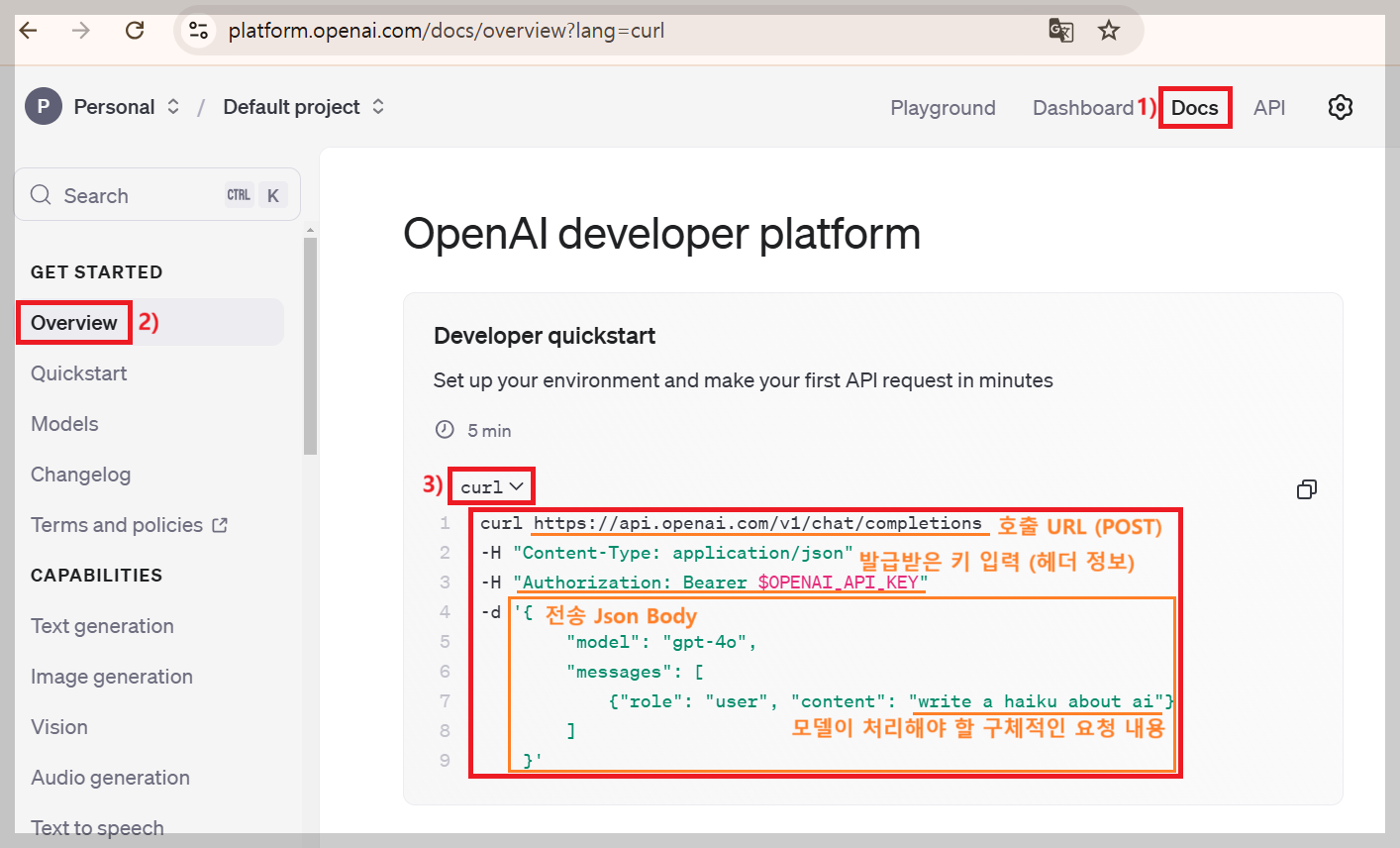This screenshot has width=1400, height=848.
Task: Select Overview in the sidebar
Action: [150, 322]
